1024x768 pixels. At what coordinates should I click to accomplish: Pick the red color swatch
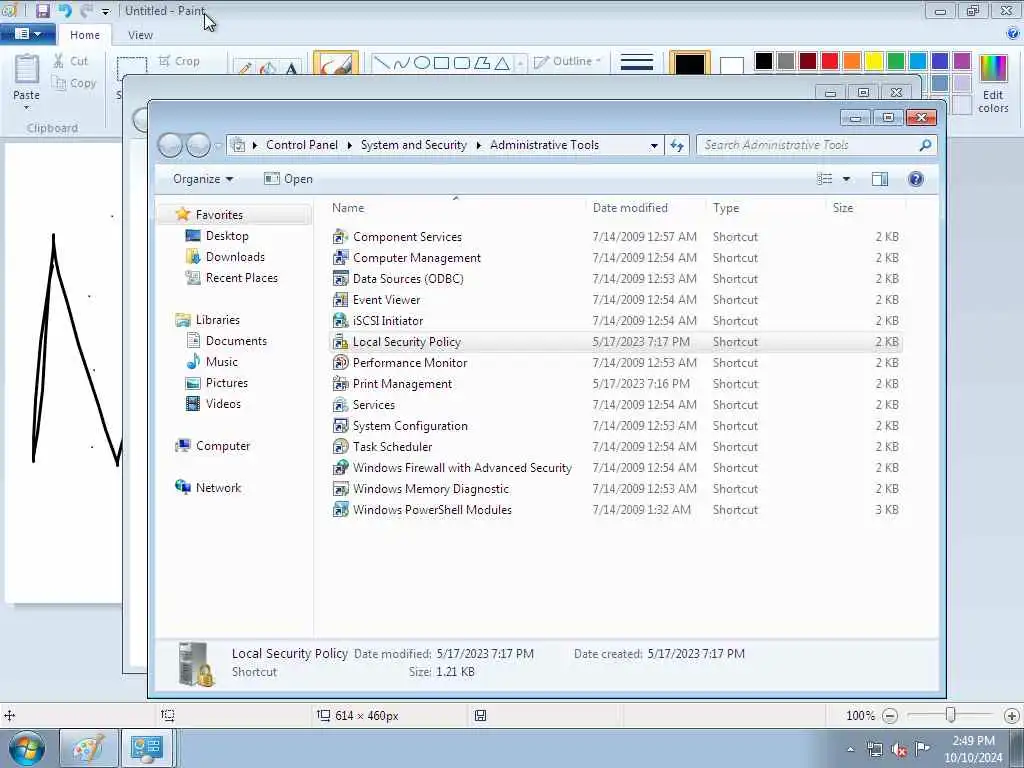point(829,61)
